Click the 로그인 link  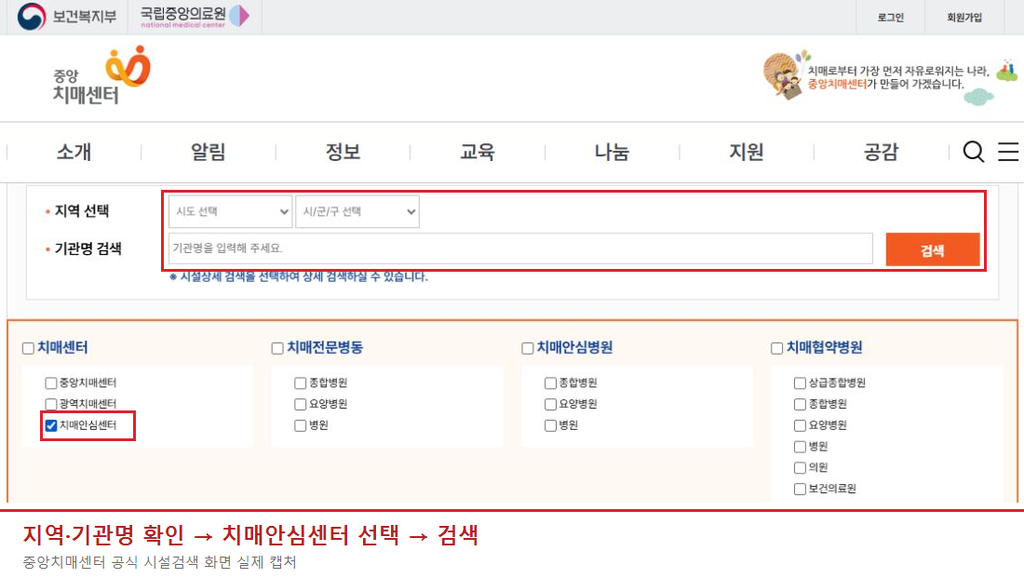891,17
